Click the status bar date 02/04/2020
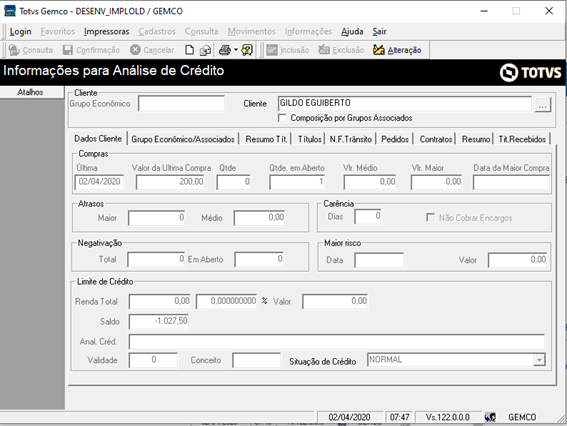This screenshot has width=567, height=426. point(349,417)
